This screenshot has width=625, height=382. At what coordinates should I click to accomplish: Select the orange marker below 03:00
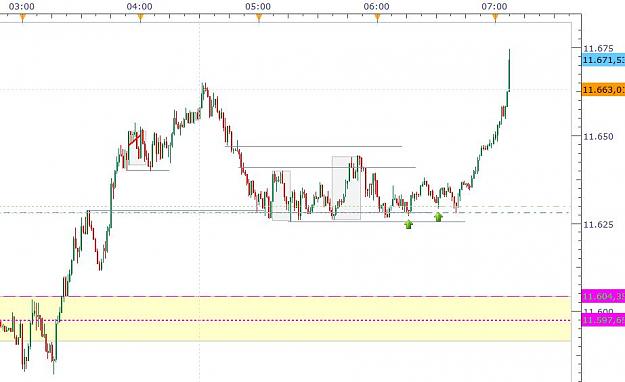22,17
